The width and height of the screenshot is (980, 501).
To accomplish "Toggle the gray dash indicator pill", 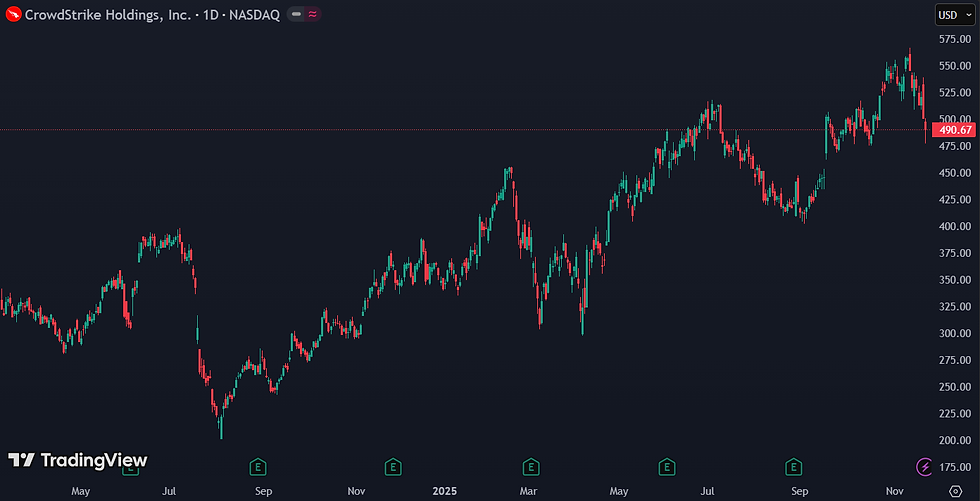I will [x=296, y=14].
